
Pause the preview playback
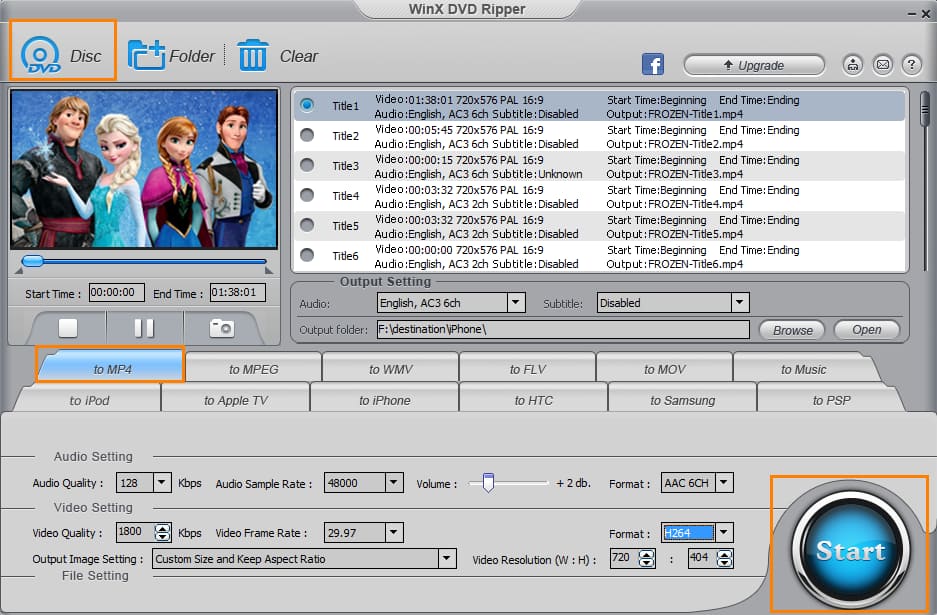144,328
